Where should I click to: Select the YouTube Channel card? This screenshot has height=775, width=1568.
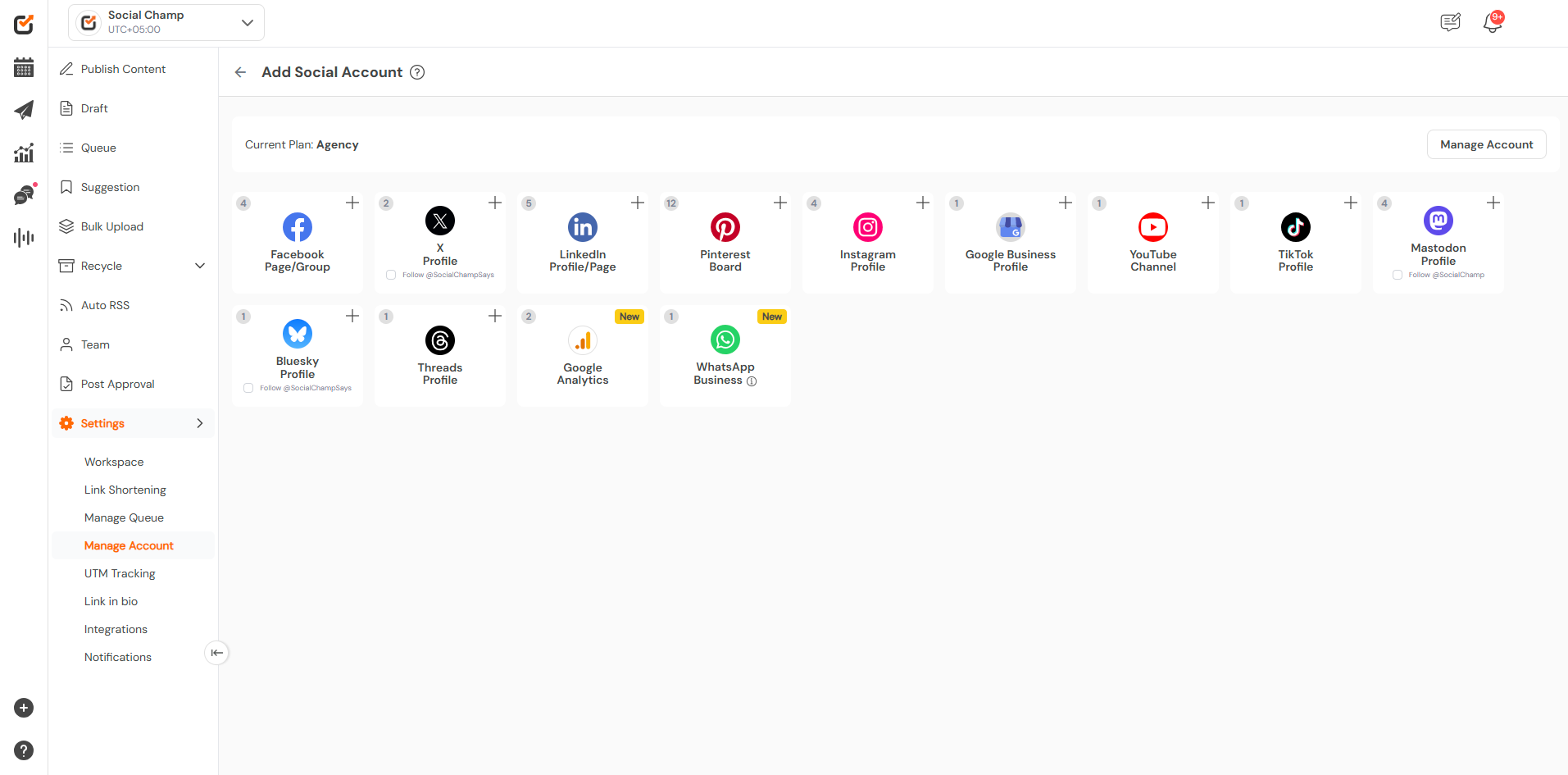tap(1153, 243)
